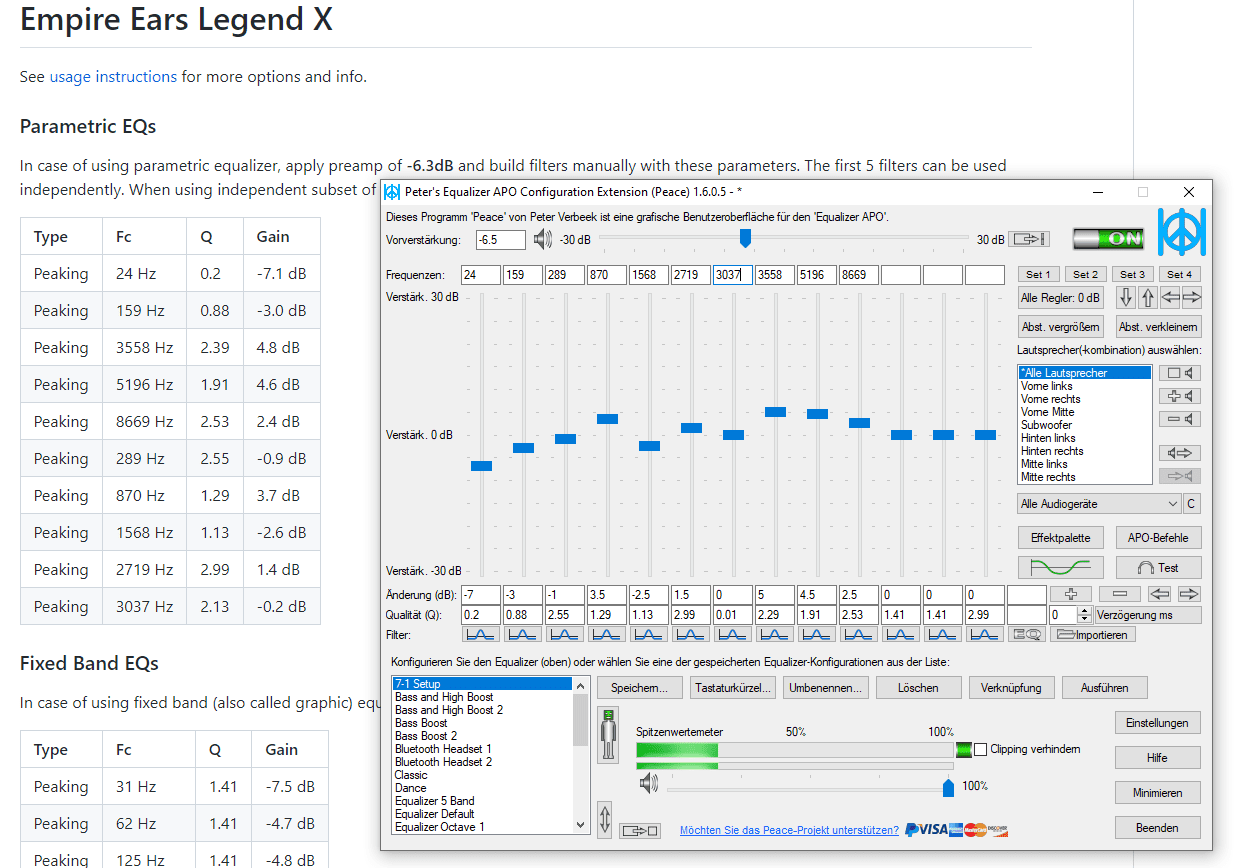Click the vertical double-arrow resize icon
This screenshot has width=1252, height=868.
(x=605, y=819)
